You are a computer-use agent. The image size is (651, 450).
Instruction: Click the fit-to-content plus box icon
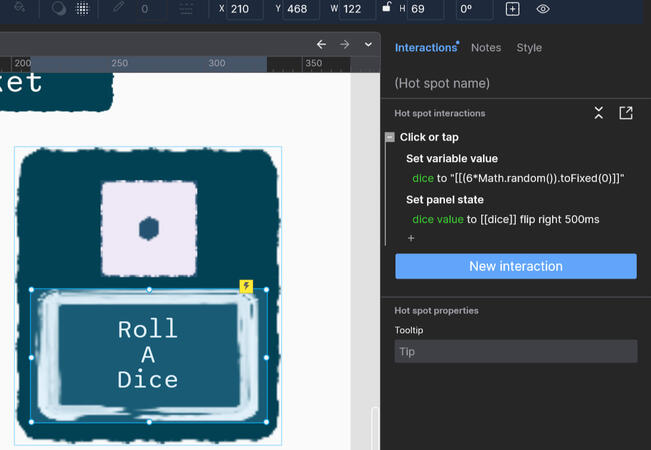tap(512, 9)
